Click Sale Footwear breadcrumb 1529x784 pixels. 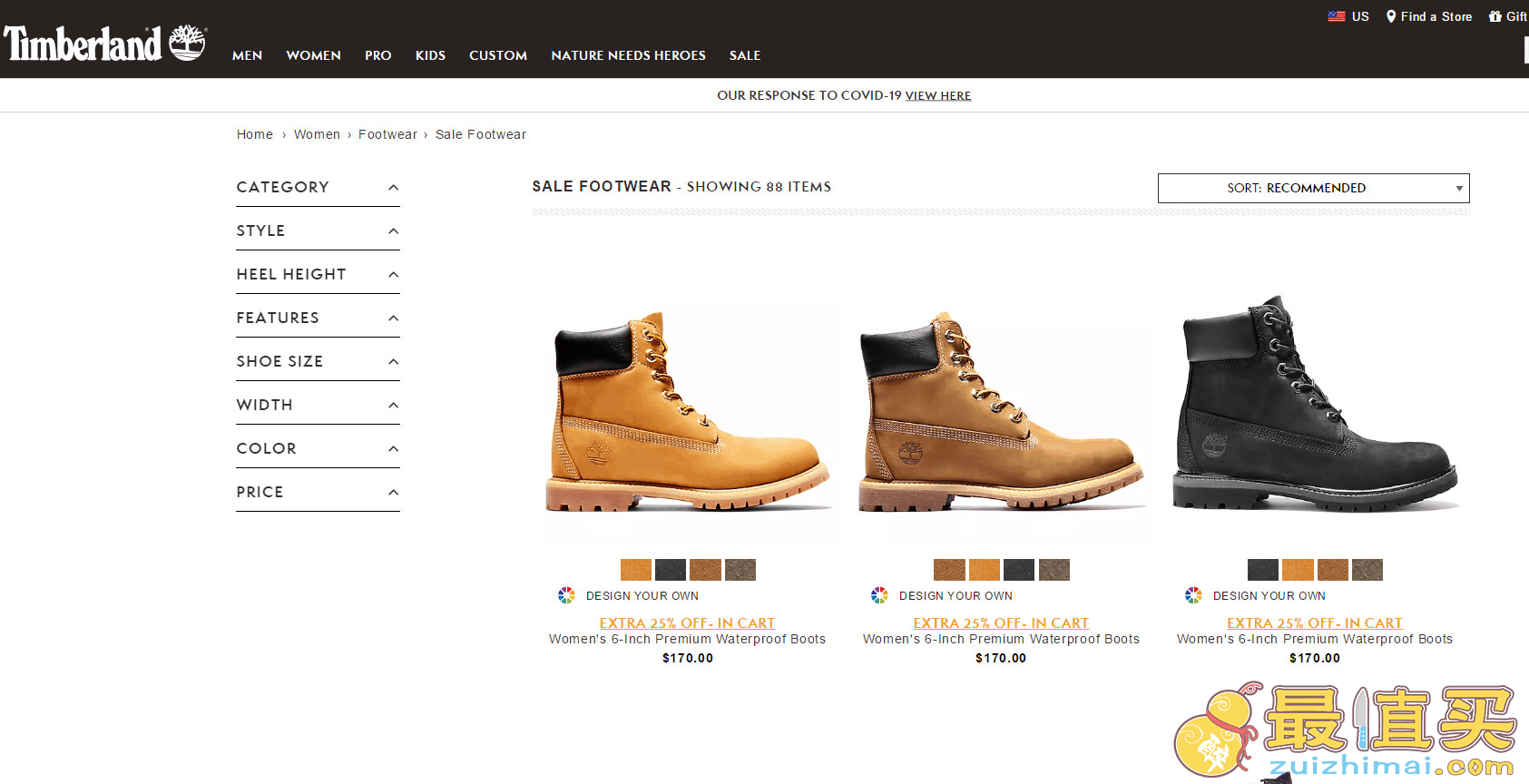coord(481,134)
